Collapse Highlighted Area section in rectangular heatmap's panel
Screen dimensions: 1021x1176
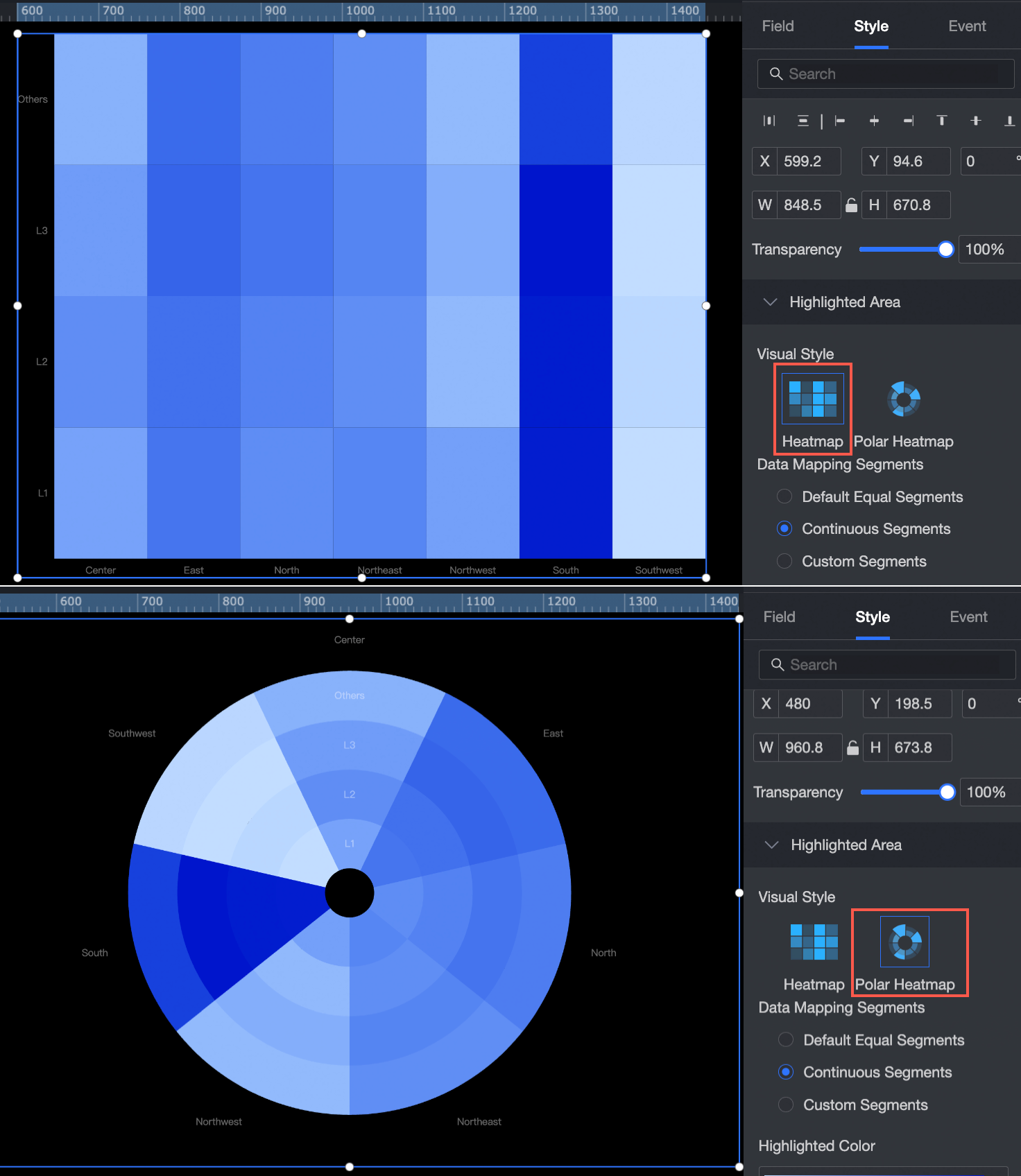[770, 302]
